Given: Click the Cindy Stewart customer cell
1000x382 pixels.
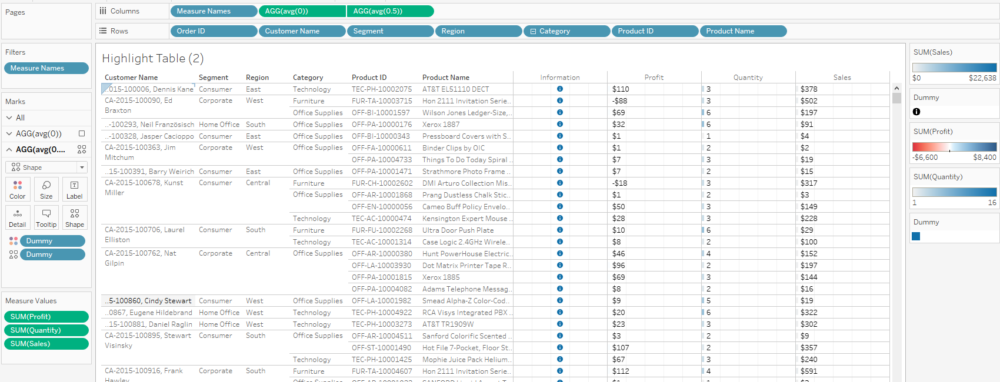Looking at the screenshot, I should pos(148,300).
